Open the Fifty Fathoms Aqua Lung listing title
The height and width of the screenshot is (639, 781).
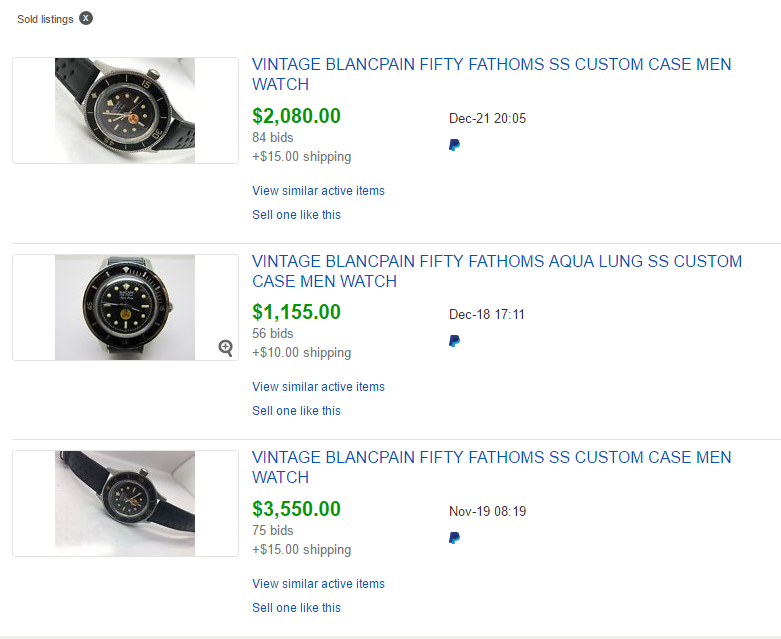(497, 271)
